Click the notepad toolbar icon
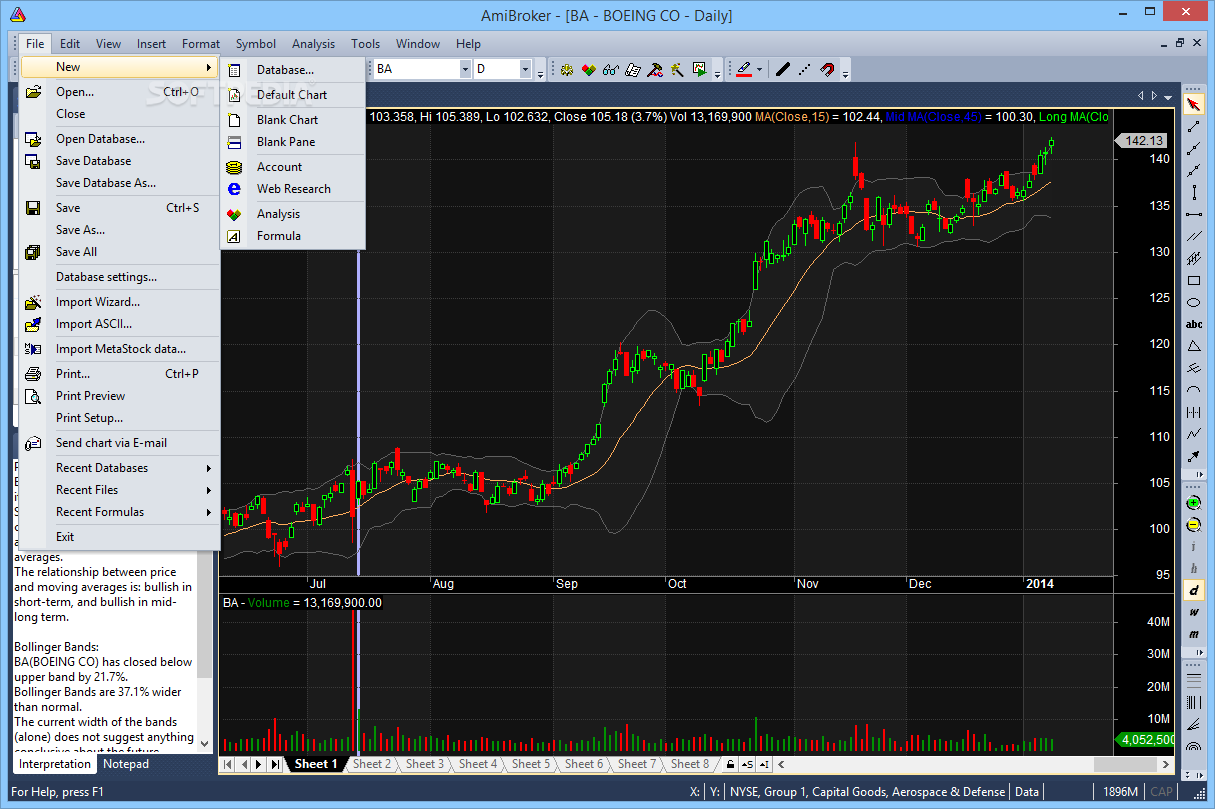 (x=632, y=69)
